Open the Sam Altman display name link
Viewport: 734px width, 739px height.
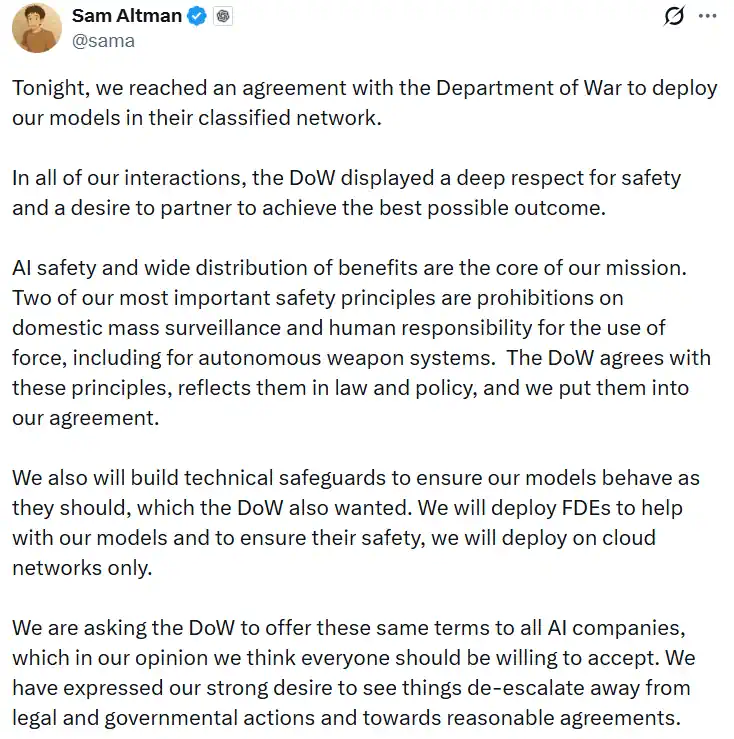pos(127,16)
